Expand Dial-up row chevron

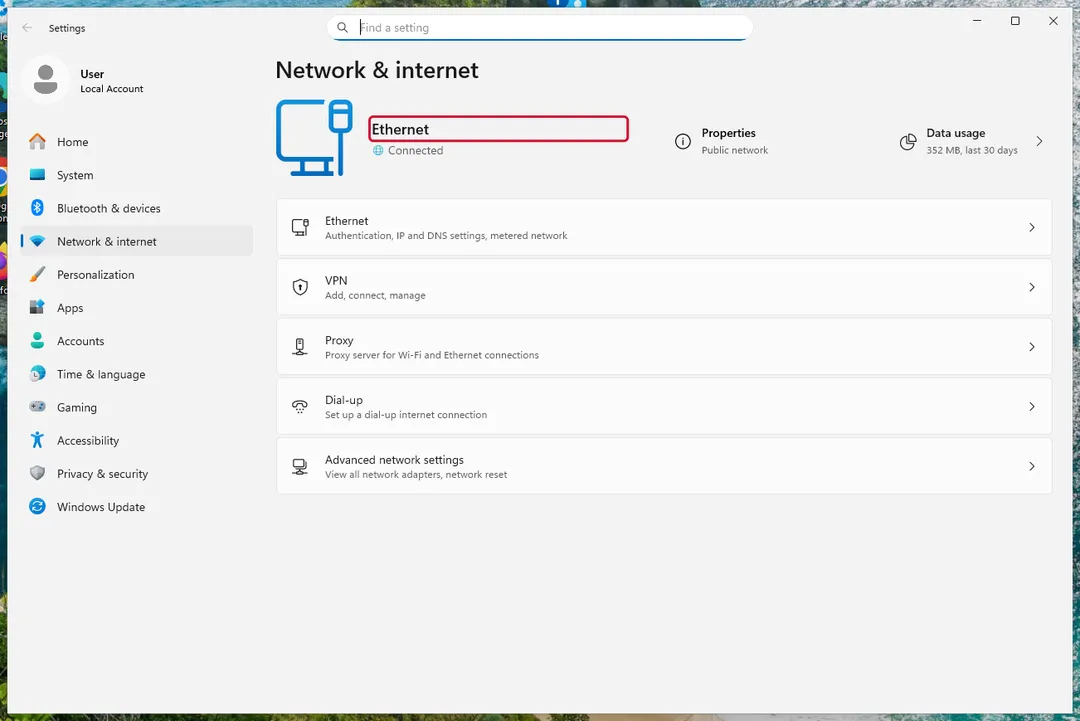click(1032, 406)
